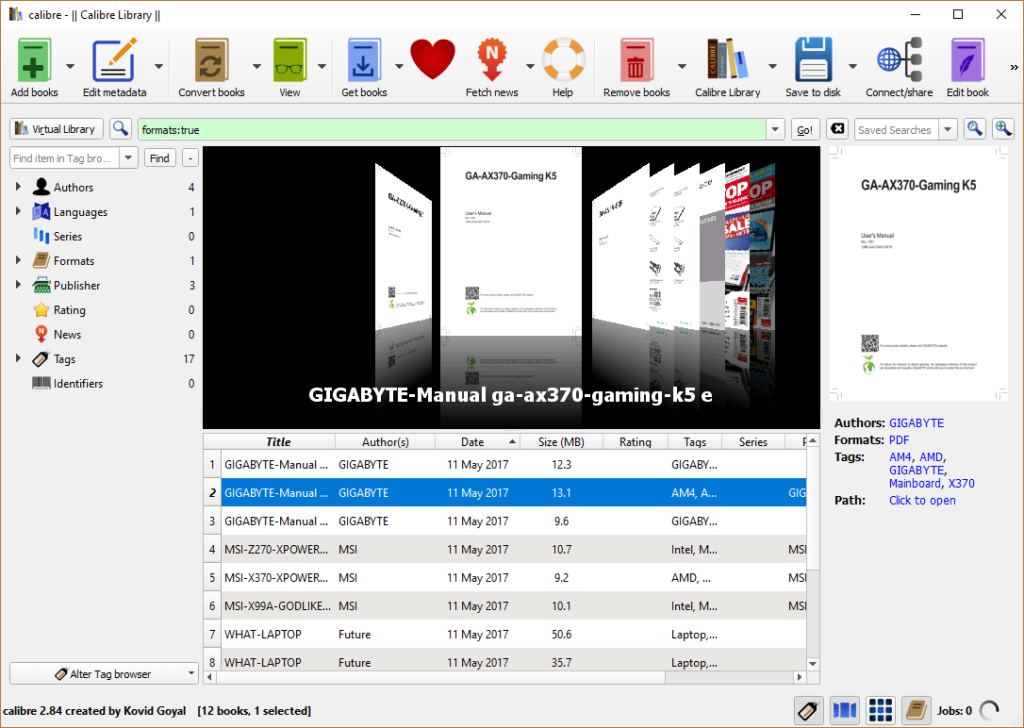
Task: Click the book list horizontal scrollbar
Action: tap(504, 677)
